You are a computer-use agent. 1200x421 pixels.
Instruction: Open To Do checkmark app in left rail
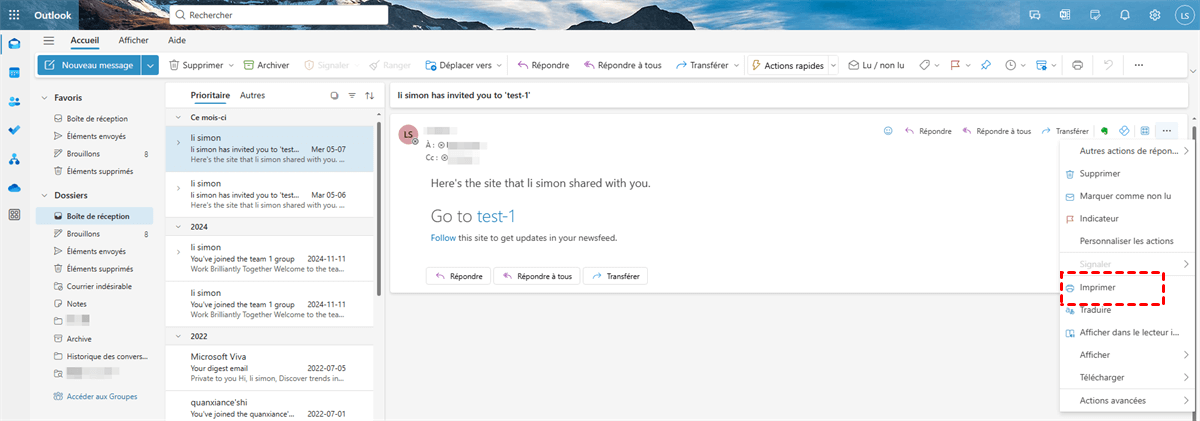(14, 130)
